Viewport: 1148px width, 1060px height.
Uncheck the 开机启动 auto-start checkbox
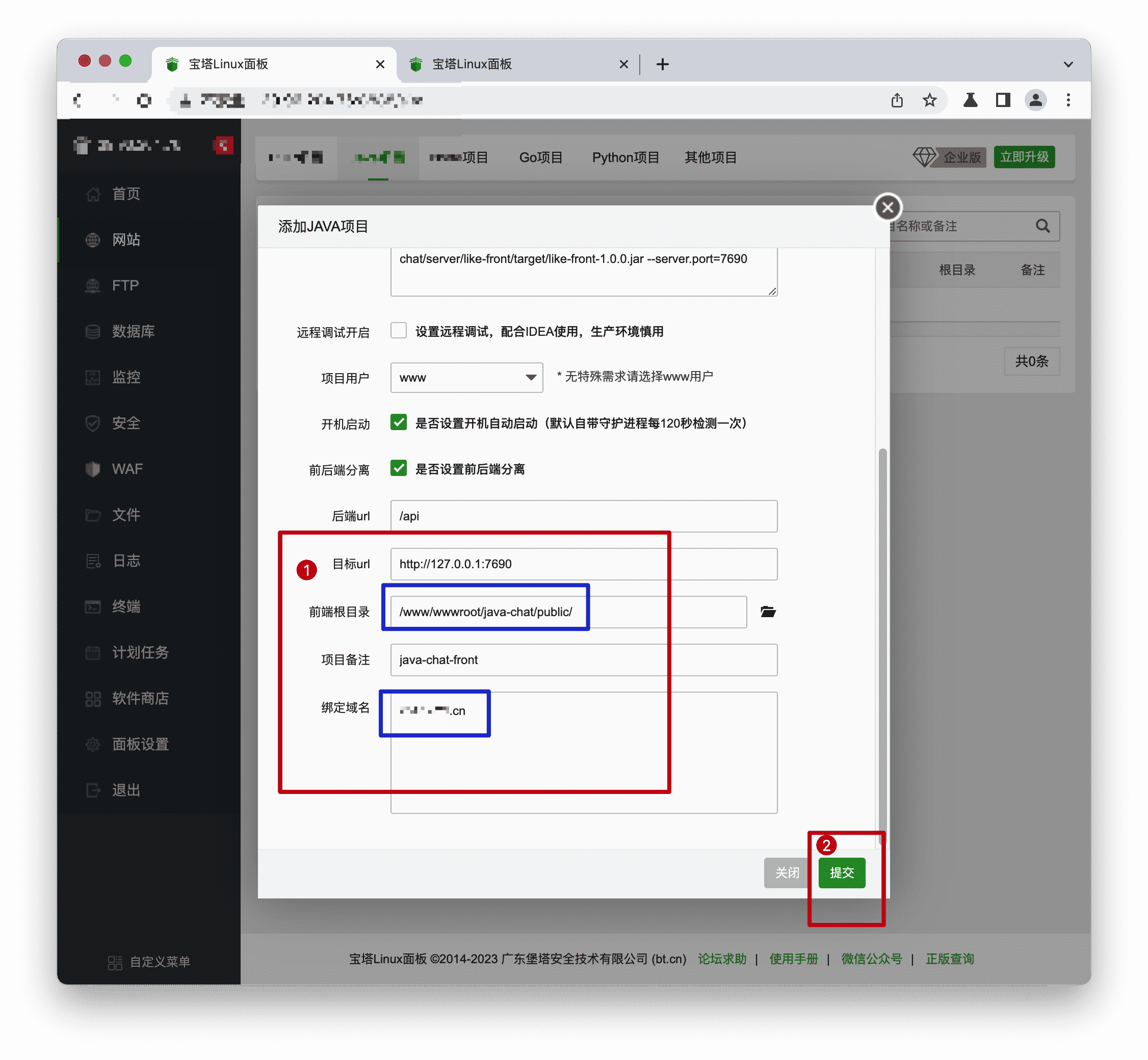click(x=398, y=423)
